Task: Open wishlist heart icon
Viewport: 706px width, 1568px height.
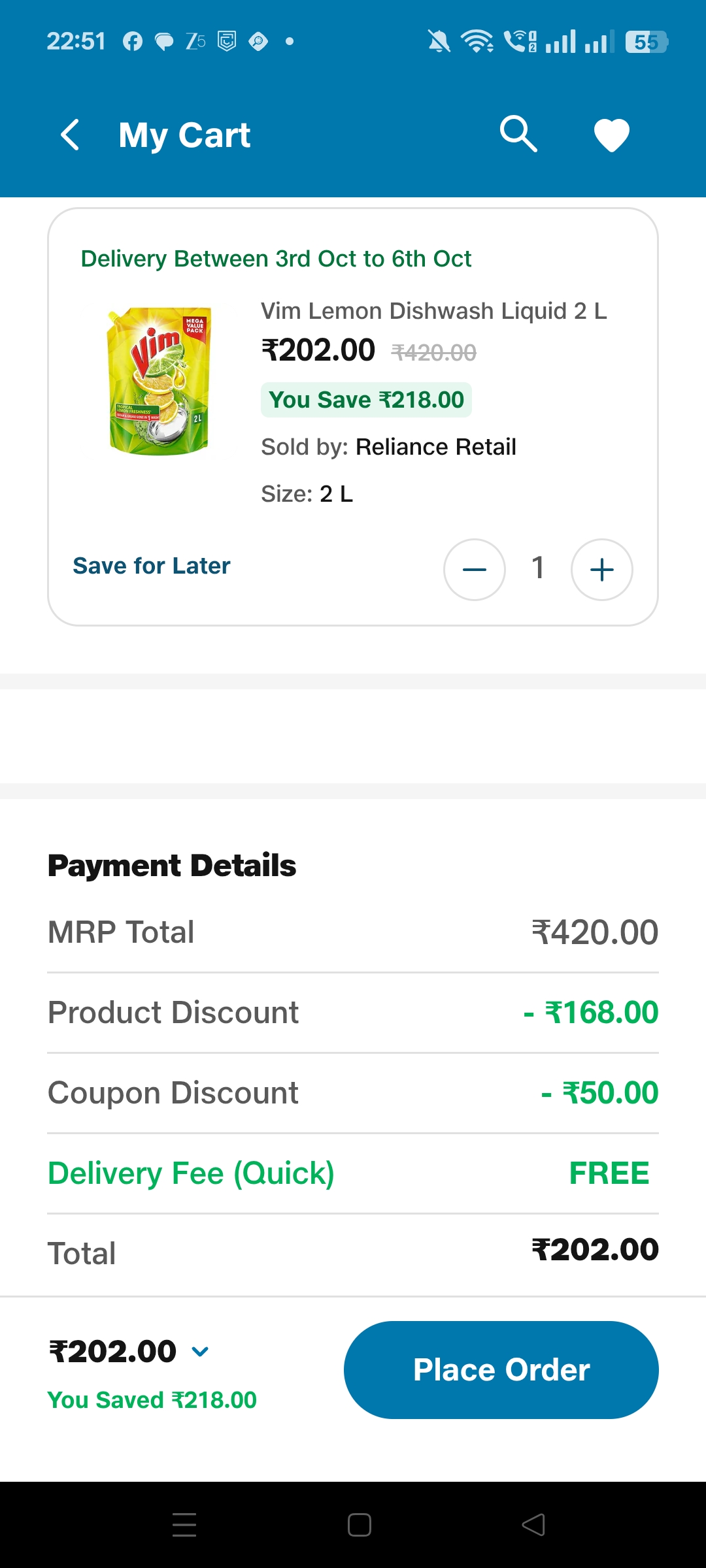Action: coord(611,135)
